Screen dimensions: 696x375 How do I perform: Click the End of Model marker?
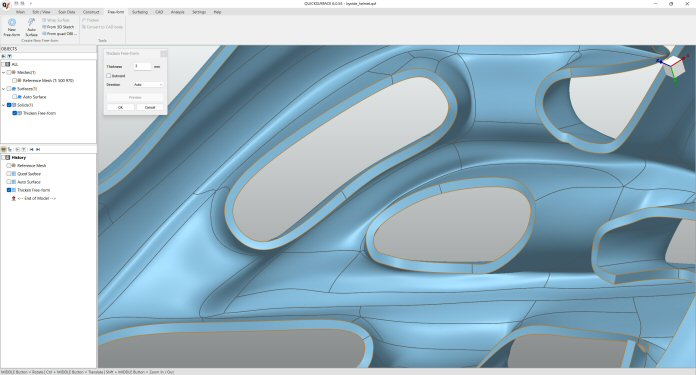(37, 198)
